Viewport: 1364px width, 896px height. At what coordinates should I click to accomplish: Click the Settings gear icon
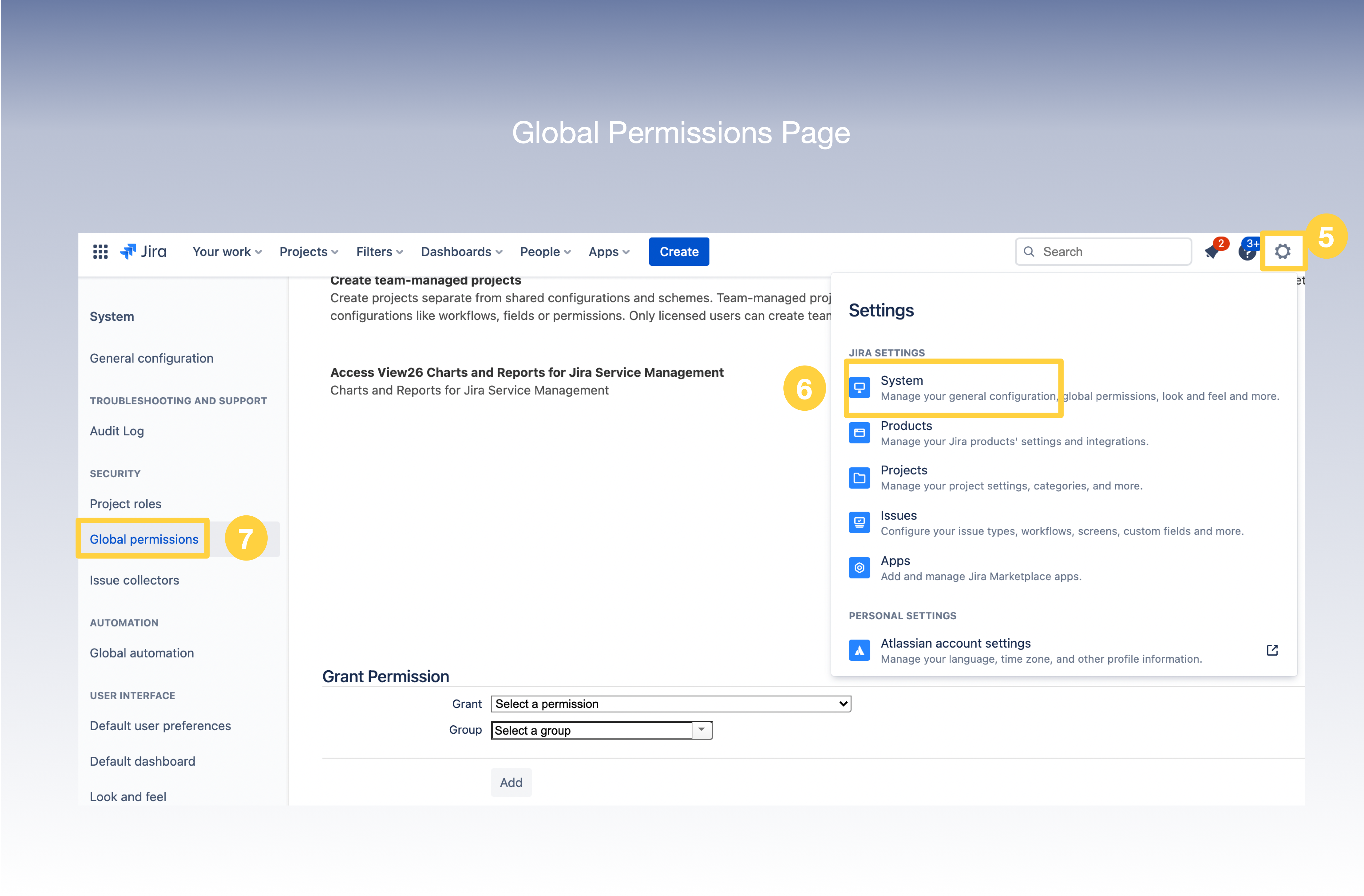(1283, 251)
